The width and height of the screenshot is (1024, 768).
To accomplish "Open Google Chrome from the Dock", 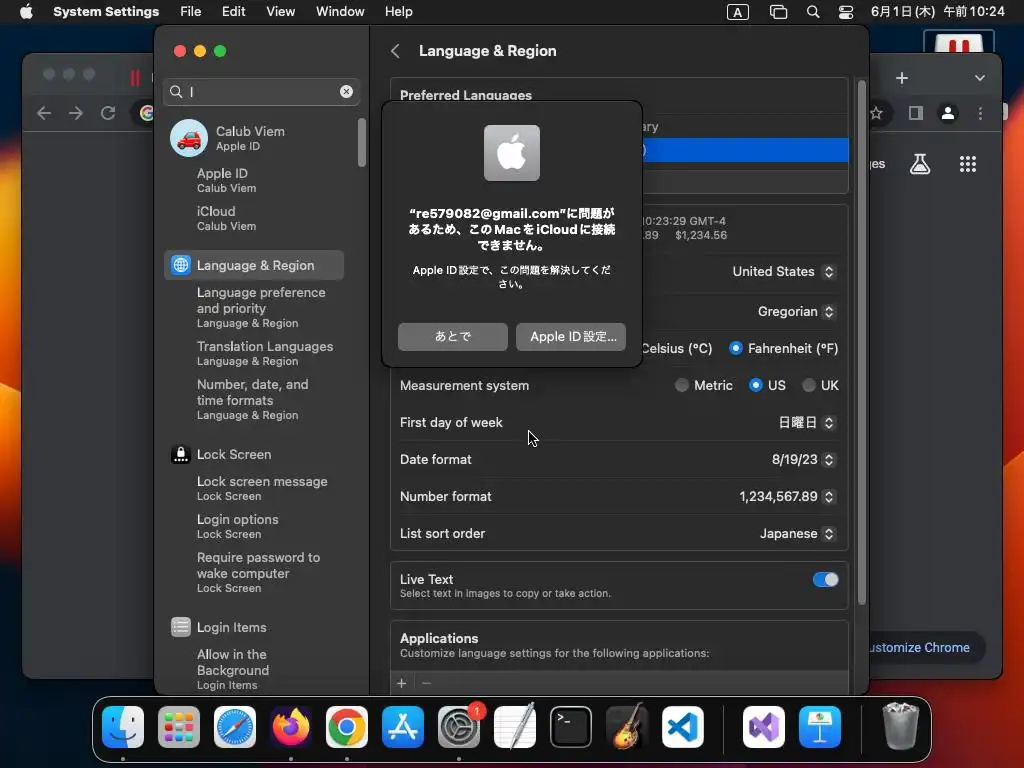I will (x=347, y=727).
